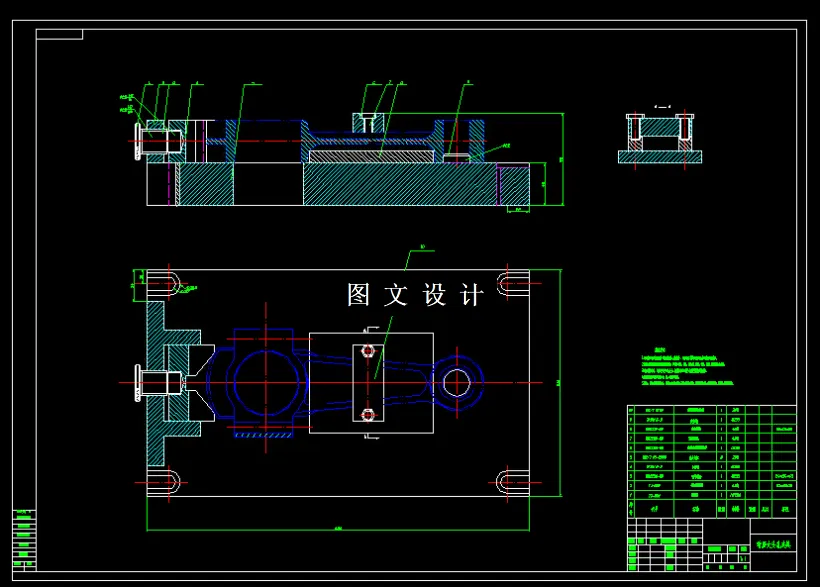The height and width of the screenshot is (587, 820).
Task: Select the drawing name cell in title block
Action: tap(773, 545)
